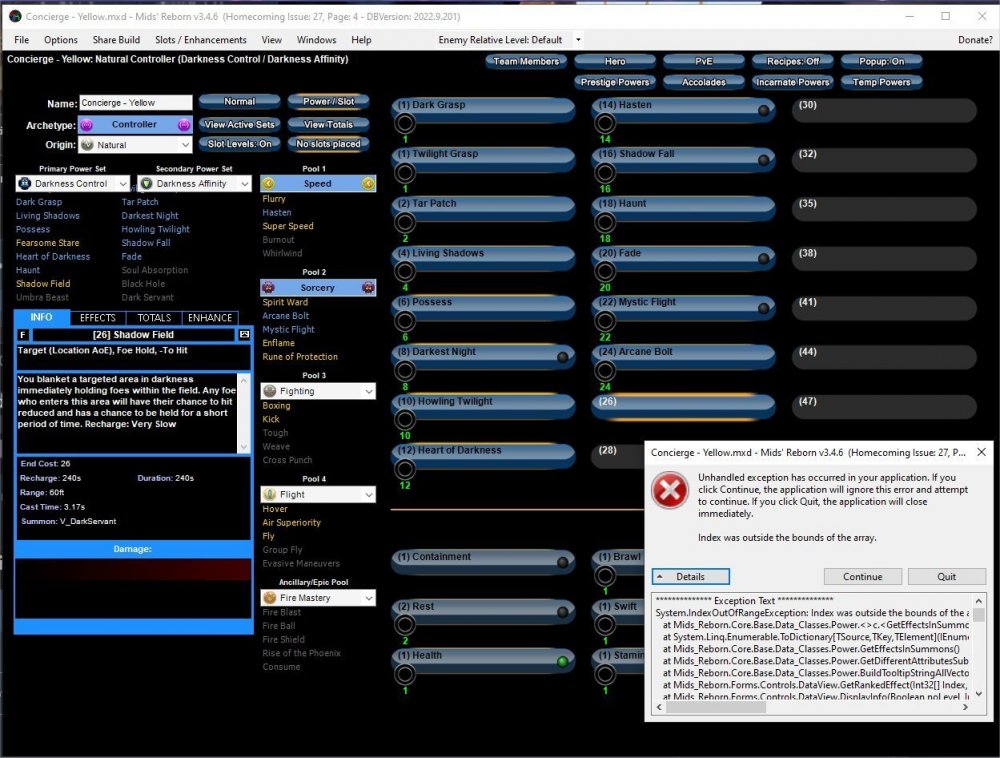Switch to the EFFECTS tab
This screenshot has width=1000, height=758.
[x=98, y=318]
